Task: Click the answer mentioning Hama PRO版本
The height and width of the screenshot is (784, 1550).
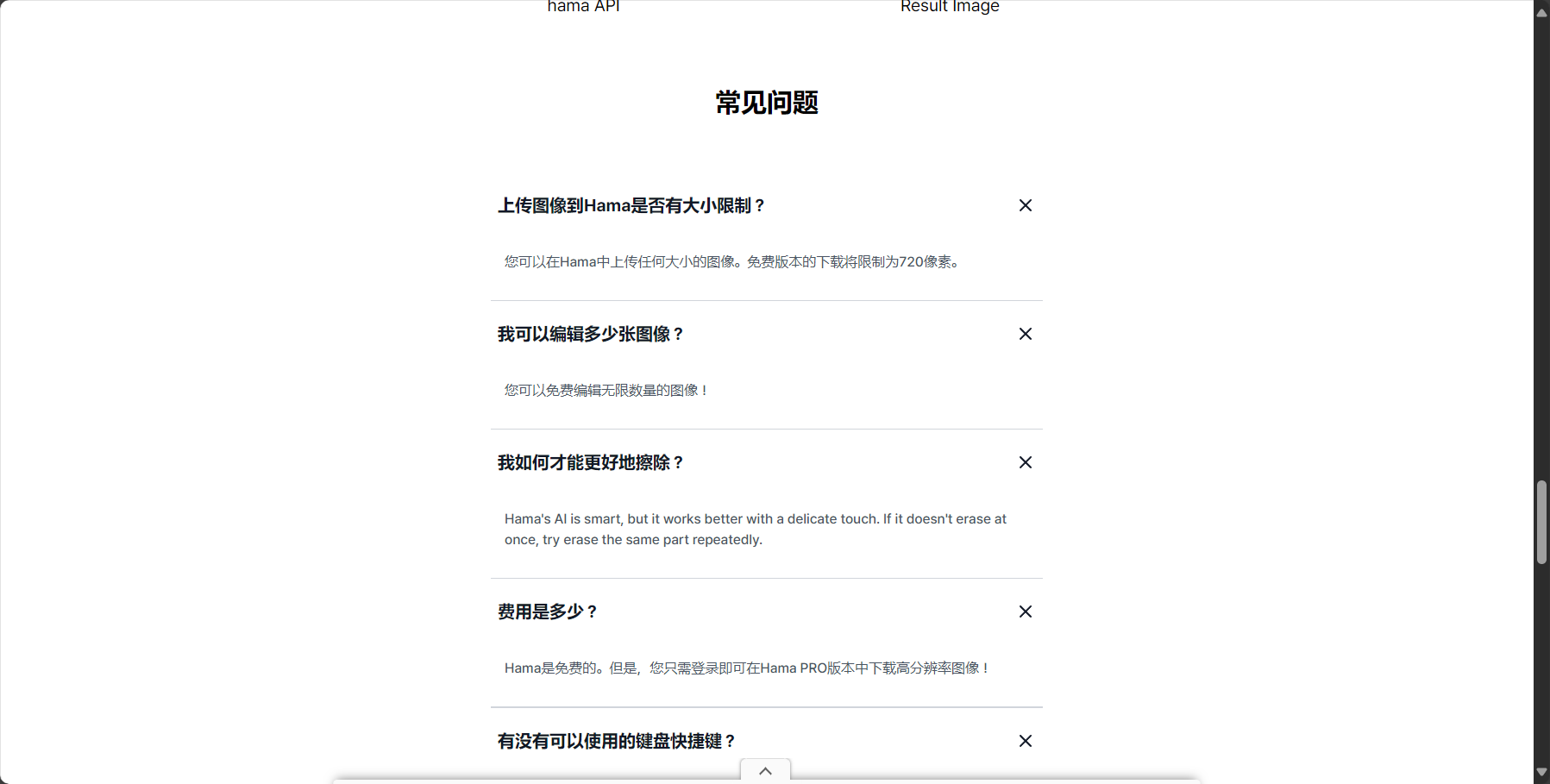Action: (x=747, y=668)
